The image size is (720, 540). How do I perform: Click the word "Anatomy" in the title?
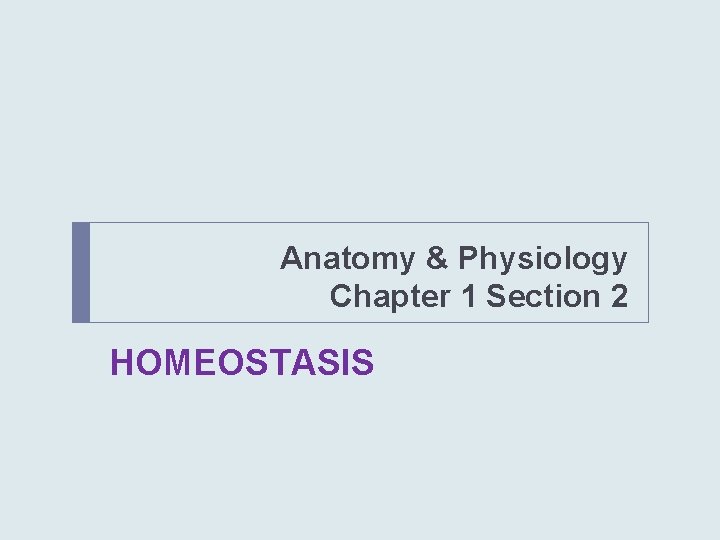348,259
